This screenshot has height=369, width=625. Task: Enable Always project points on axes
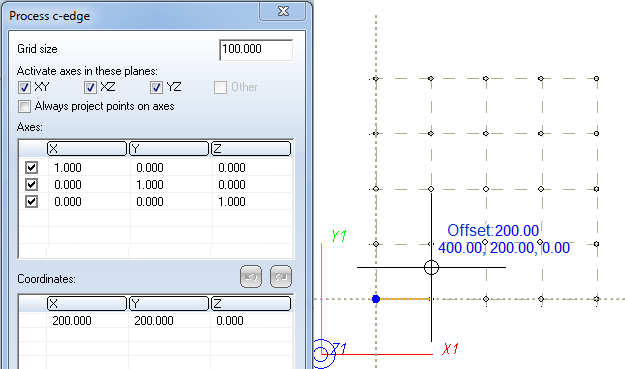(24, 106)
